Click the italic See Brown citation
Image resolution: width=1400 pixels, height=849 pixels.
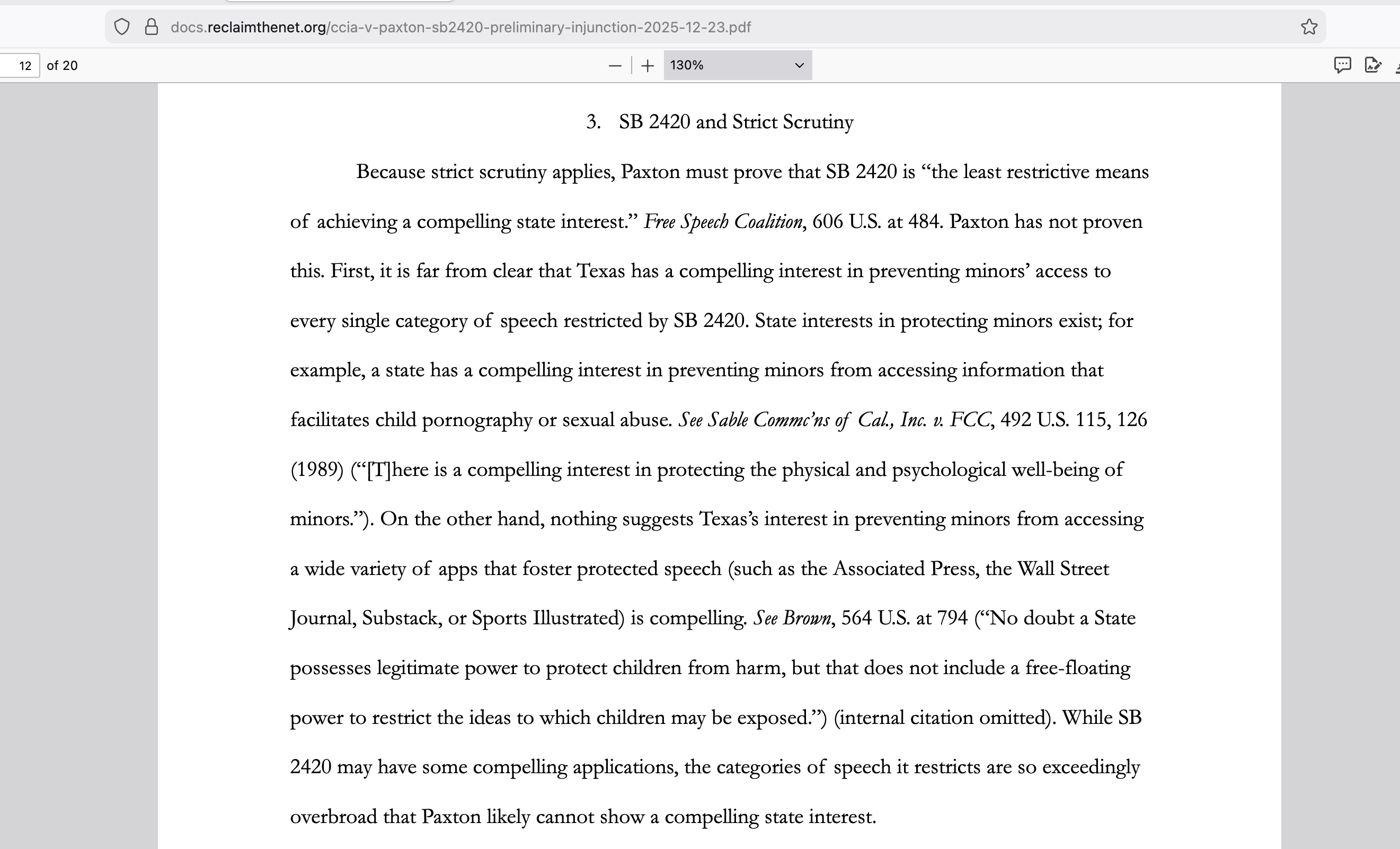[792, 618]
